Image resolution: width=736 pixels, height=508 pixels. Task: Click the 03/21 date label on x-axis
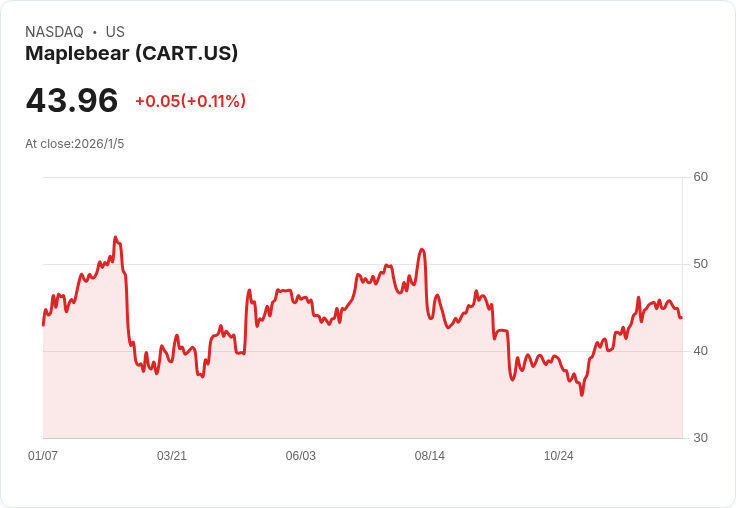click(172, 456)
